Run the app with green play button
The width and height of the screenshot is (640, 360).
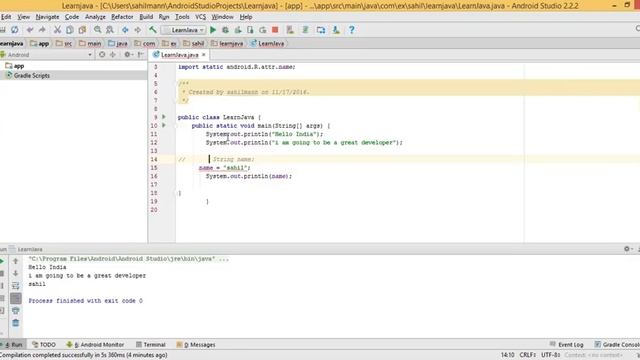coord(213,30)
